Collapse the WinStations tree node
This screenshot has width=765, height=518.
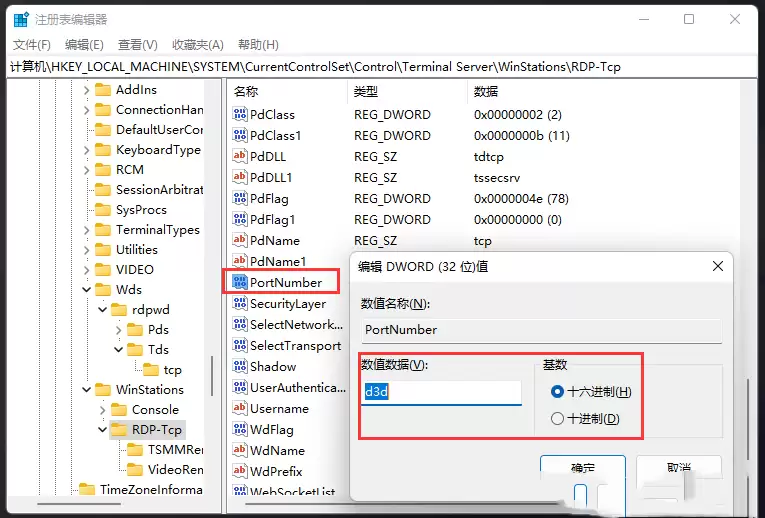click(x=85, y=390)
